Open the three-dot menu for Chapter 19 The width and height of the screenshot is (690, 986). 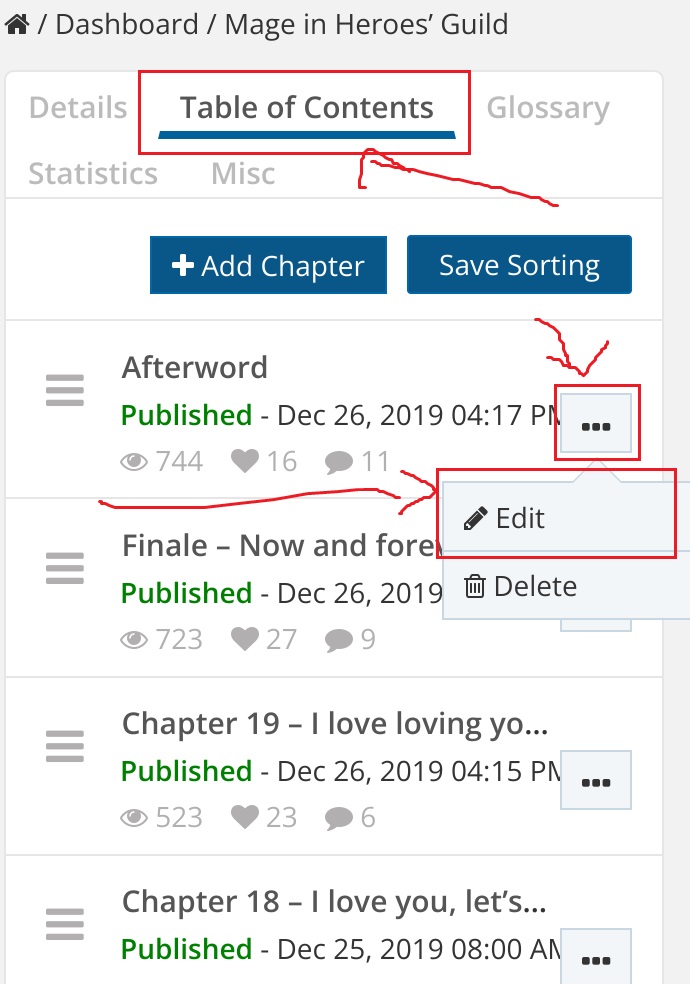point(596,781)
